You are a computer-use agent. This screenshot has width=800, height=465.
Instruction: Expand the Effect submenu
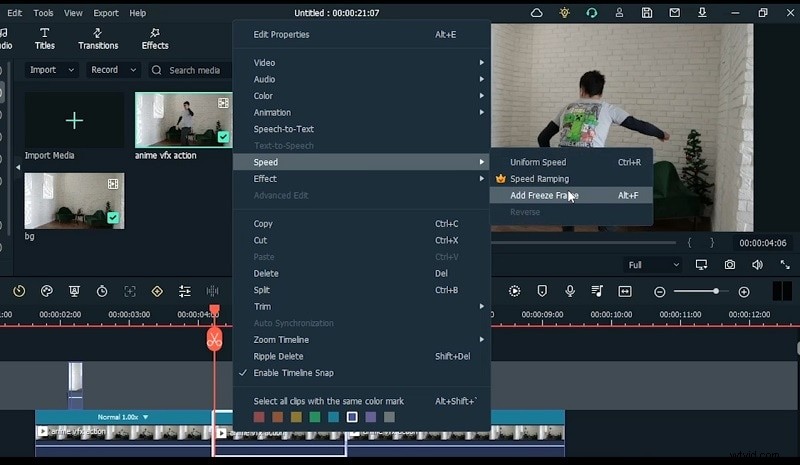pyautogui.click(x=362, y=179)
